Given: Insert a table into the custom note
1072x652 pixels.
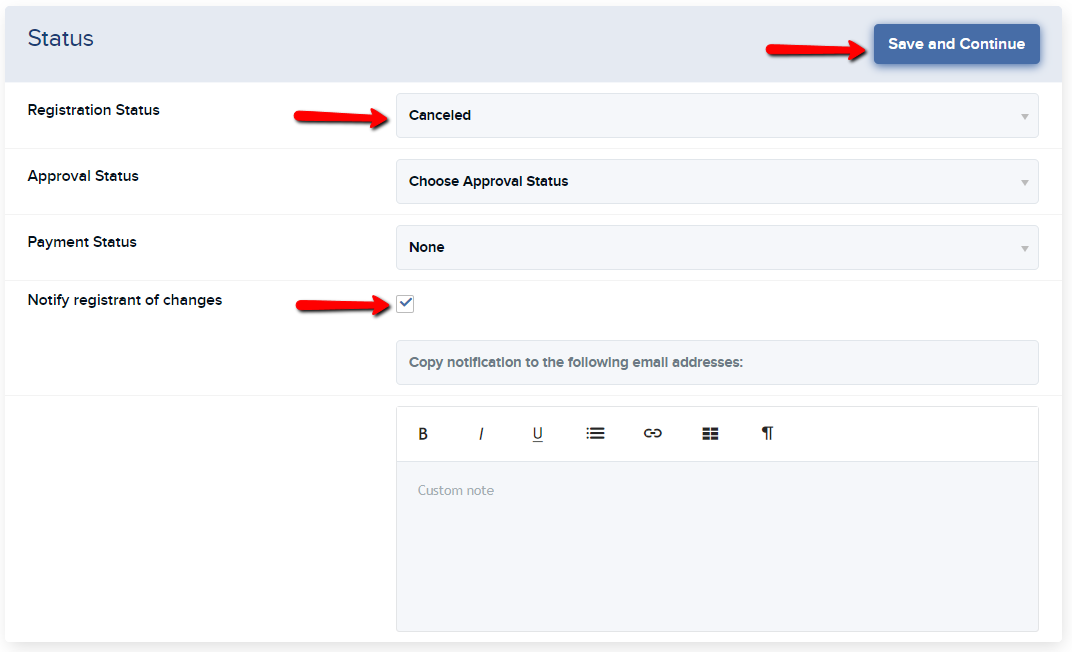Looking at the screenshot, I should 710,433.
